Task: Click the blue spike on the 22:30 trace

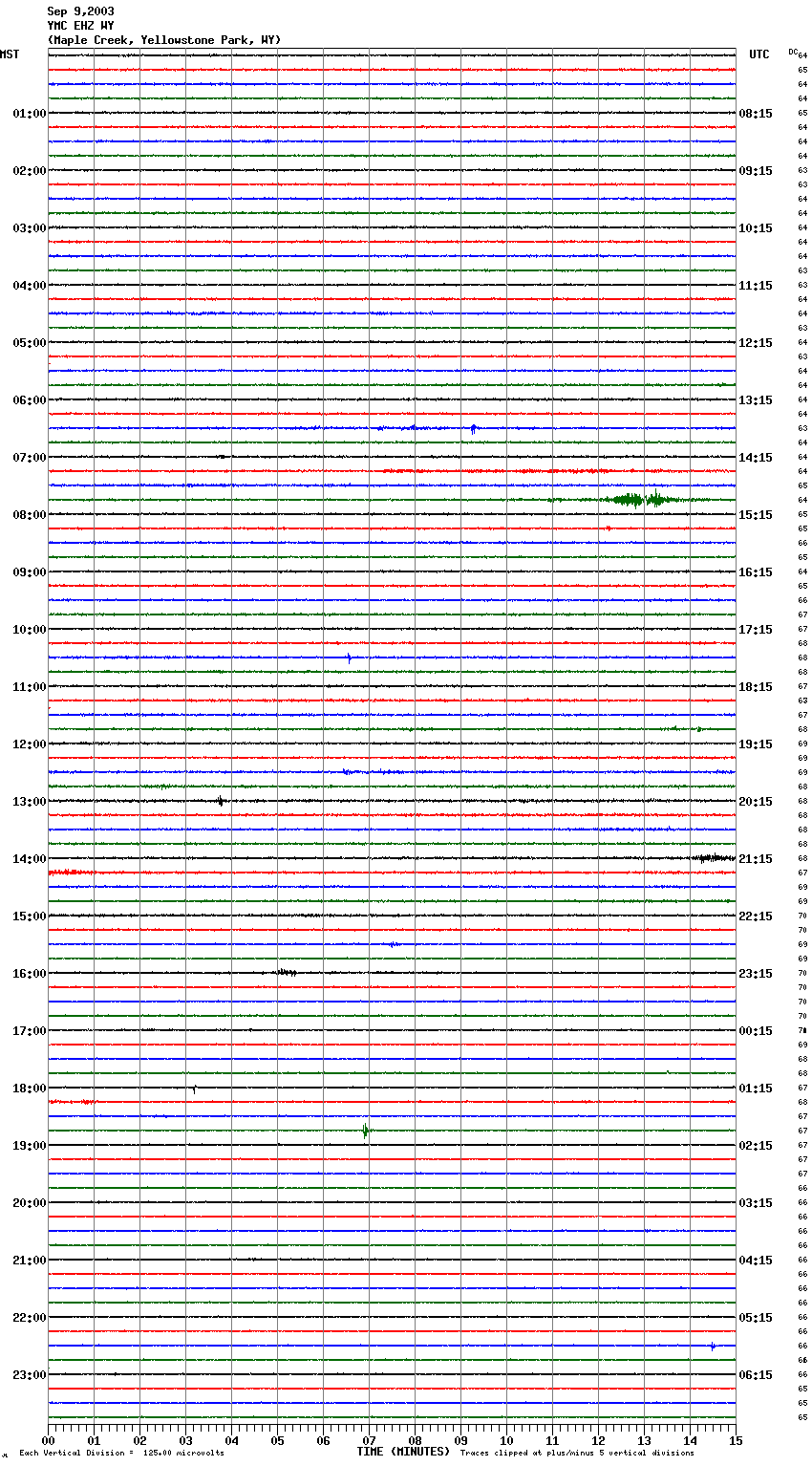Action: pyautogui.click(x=713, y=1346)
